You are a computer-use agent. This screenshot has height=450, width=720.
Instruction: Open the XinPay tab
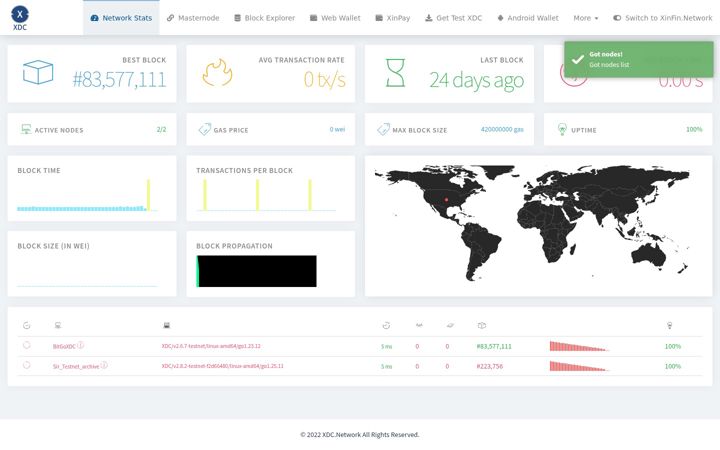pos(393,18)
